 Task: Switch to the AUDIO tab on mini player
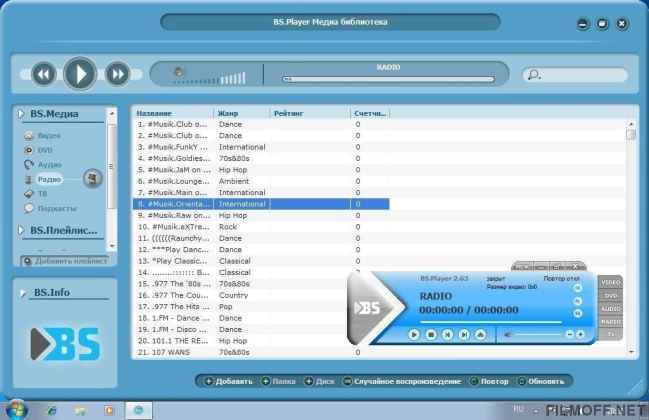point(610,309)
